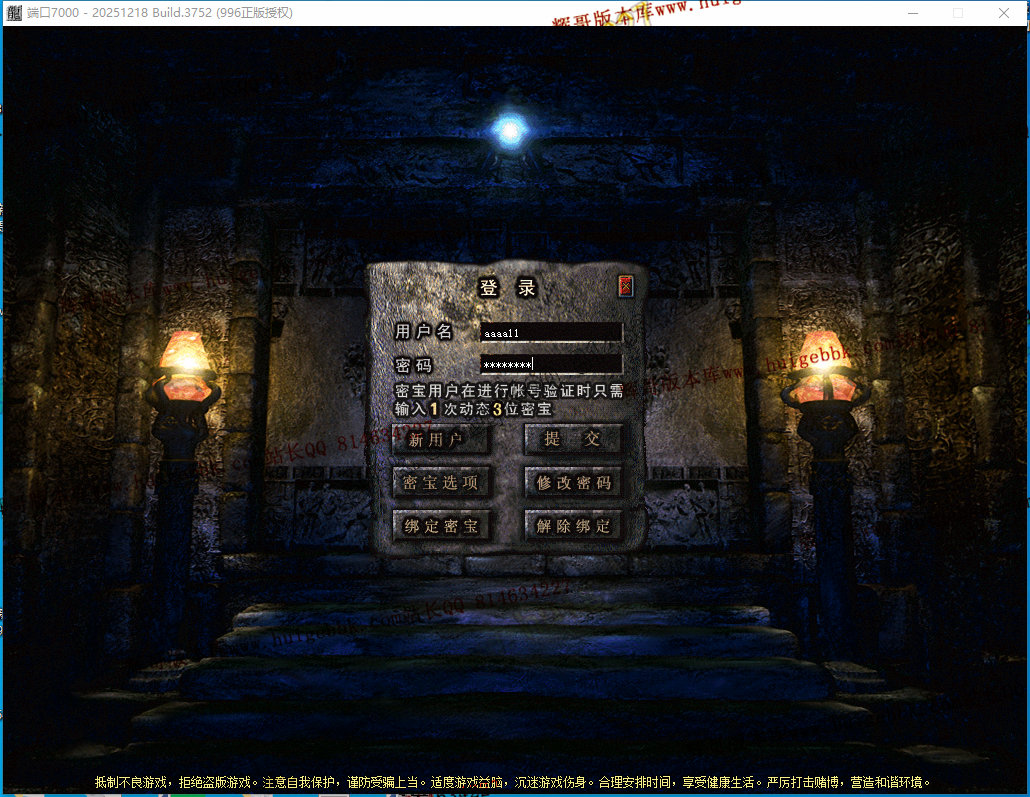
Task: Submit login with the 提交 button
Action: point(573,439)
